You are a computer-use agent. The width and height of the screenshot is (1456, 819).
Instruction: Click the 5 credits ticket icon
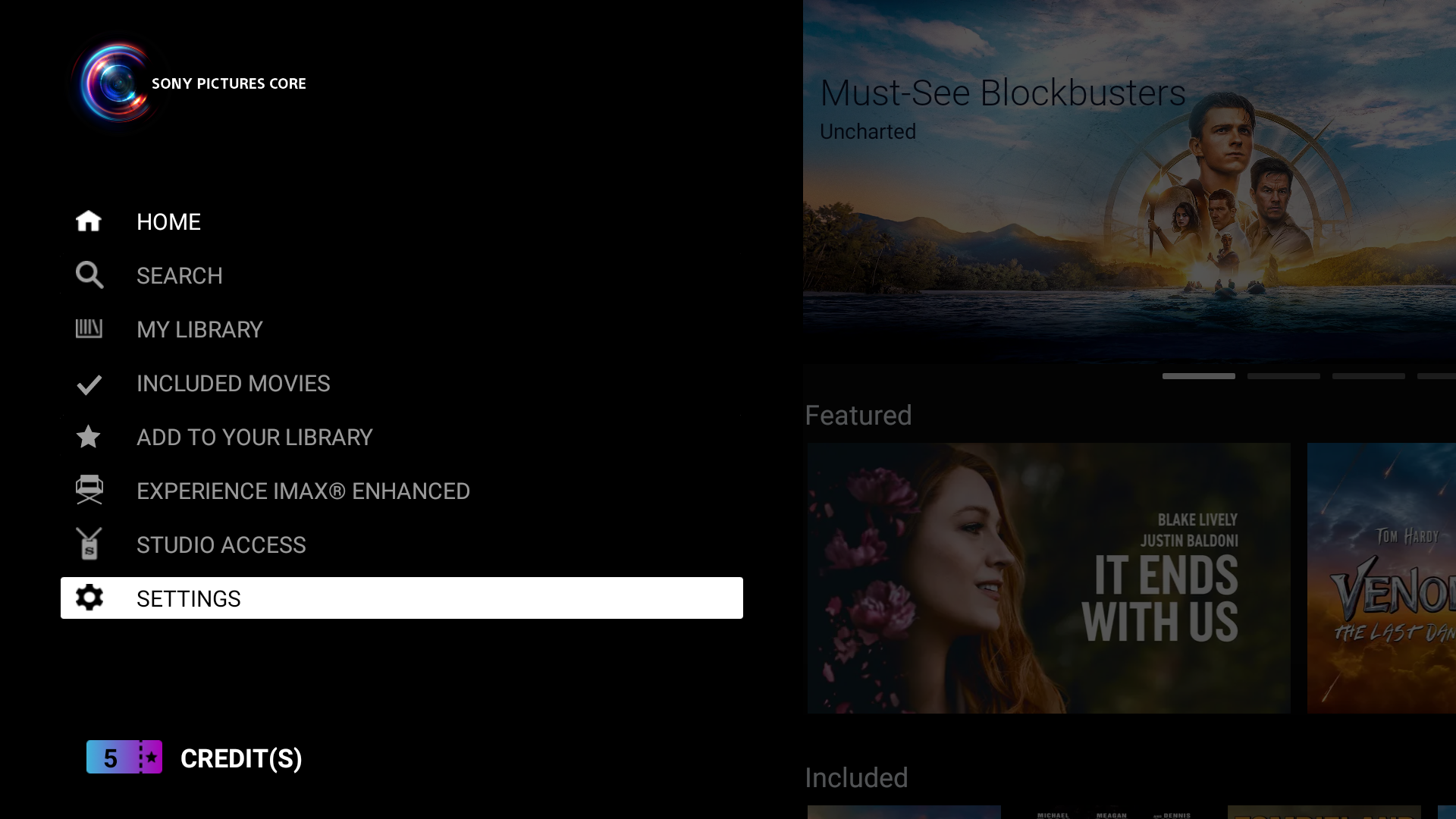point(124,757)
